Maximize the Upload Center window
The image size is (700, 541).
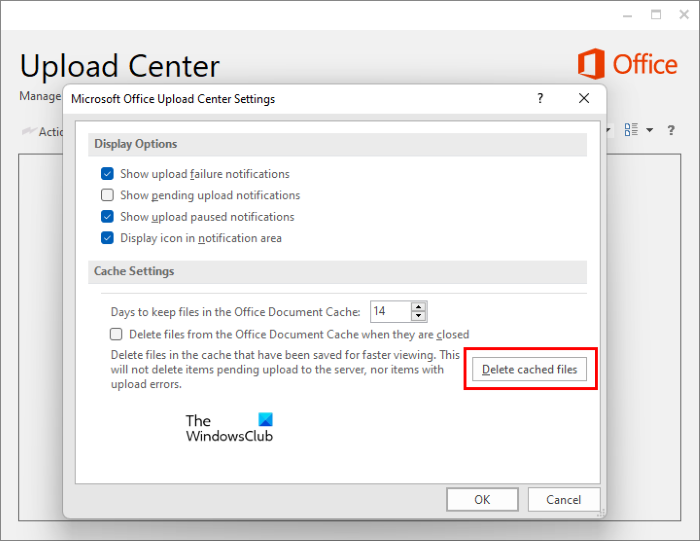coord(656,15)
